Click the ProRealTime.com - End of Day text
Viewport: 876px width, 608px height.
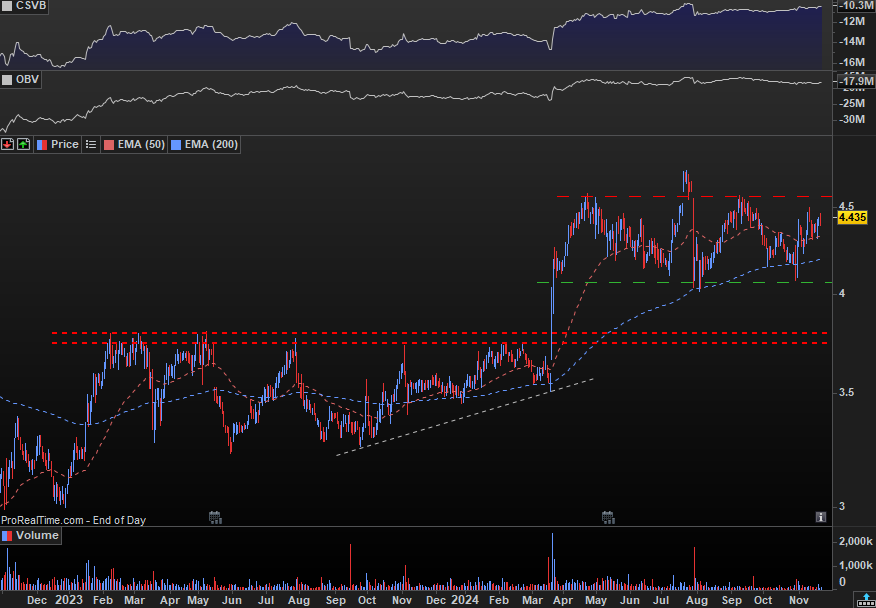coord(74,520)
